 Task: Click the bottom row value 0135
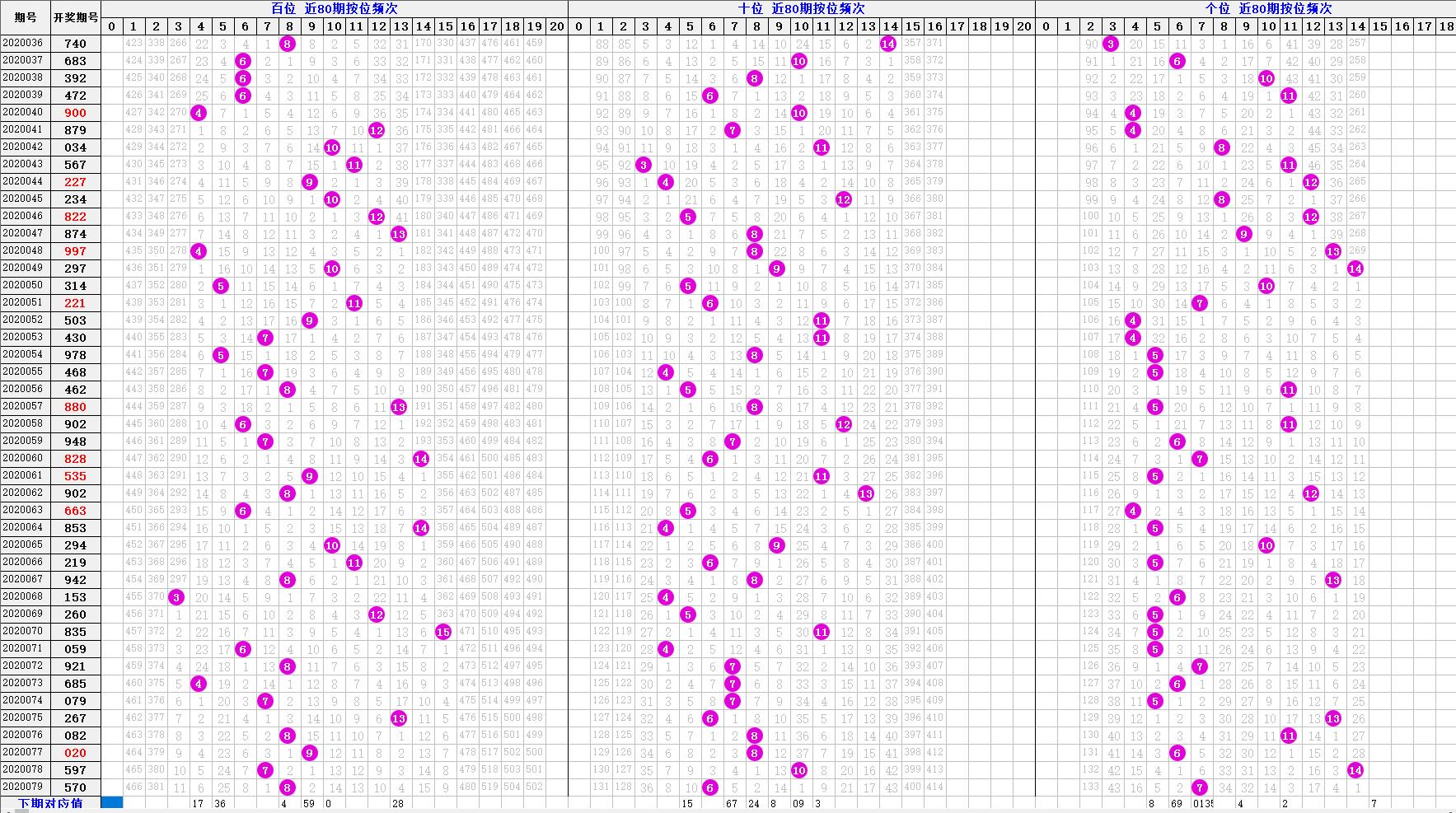tap(1203, 803)
